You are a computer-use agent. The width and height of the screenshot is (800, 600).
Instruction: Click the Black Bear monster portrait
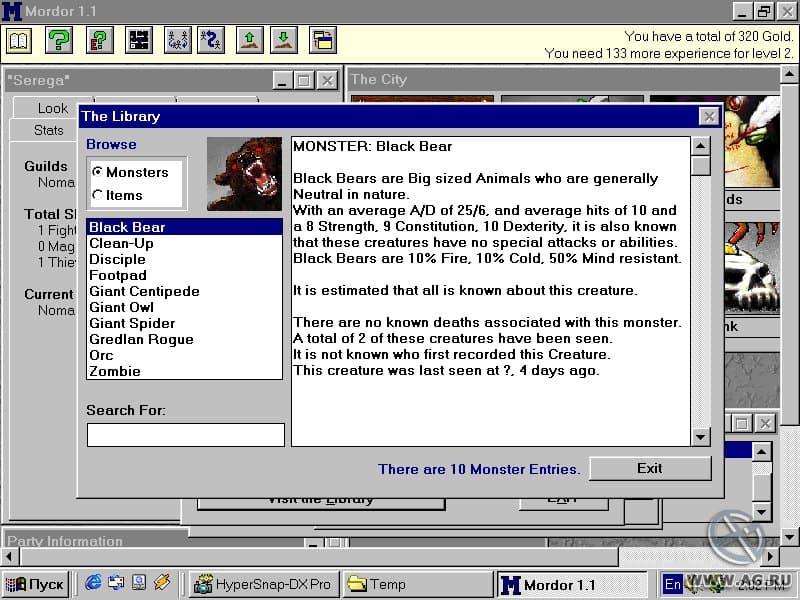click(x=244, y=174)
